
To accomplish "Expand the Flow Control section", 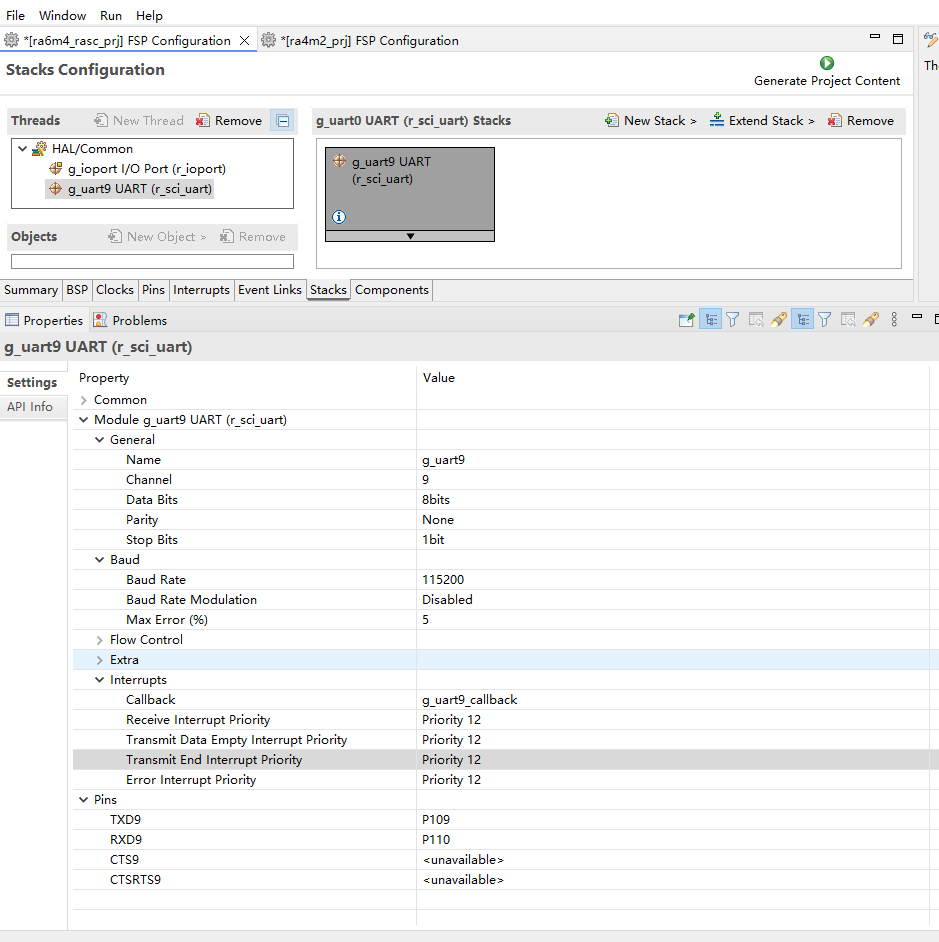I will point(100,640).
